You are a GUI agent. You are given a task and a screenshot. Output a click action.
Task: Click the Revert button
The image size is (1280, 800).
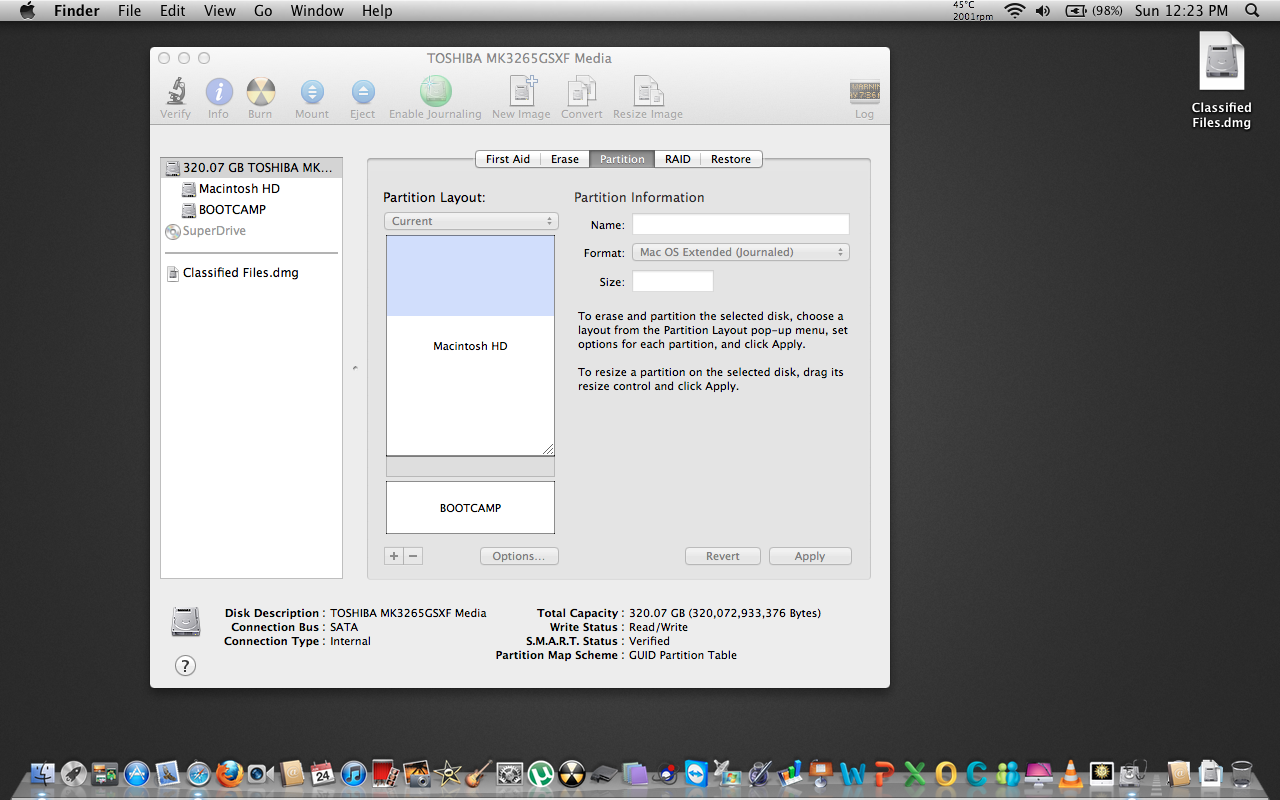(723, 556)
